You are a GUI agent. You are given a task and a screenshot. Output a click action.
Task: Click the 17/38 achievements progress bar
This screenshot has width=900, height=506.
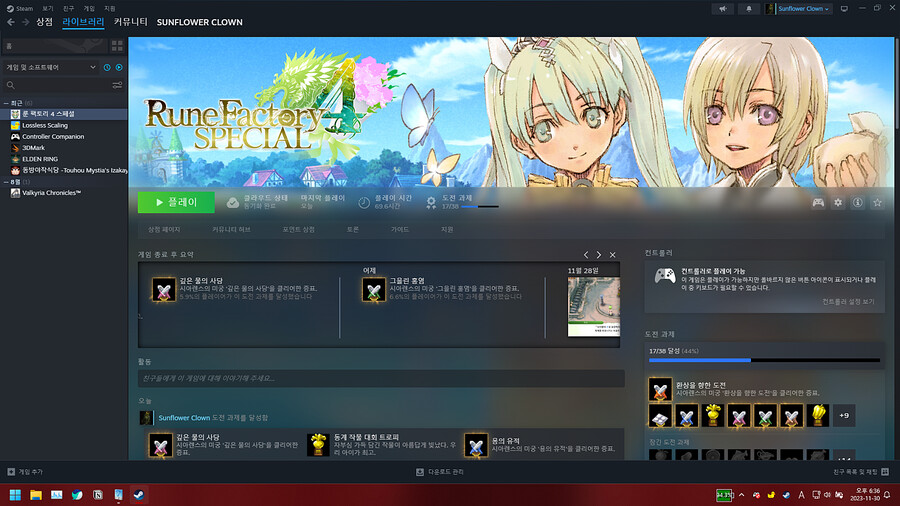[765, 360]
